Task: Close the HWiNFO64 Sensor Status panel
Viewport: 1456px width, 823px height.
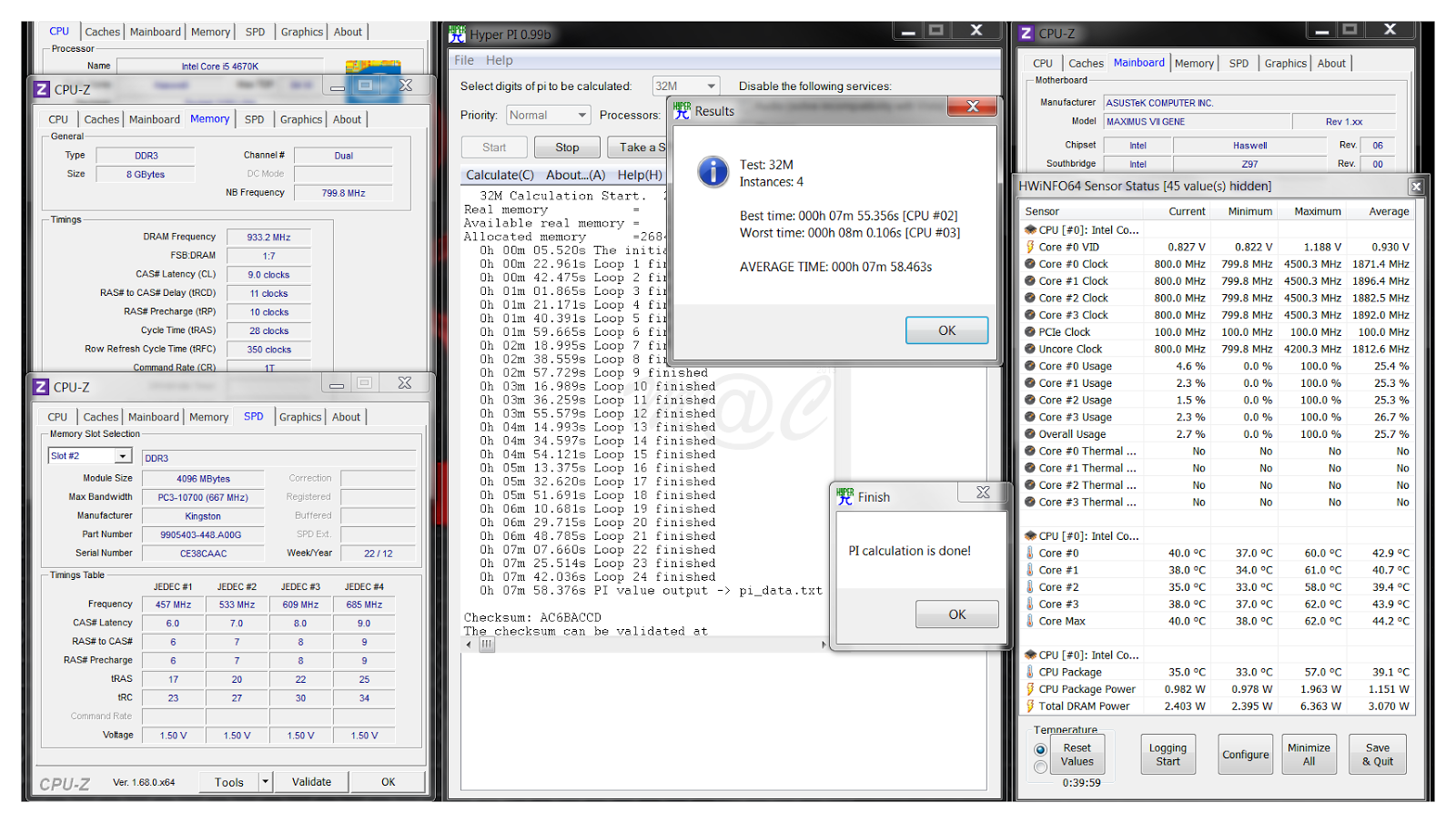Action: click(1416, 186)
